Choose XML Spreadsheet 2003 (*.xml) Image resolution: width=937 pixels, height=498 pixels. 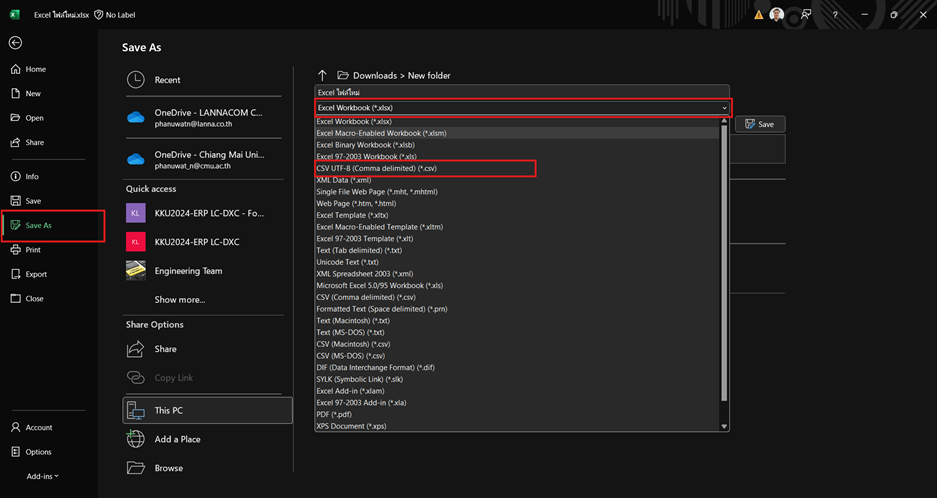coord(518,274)
